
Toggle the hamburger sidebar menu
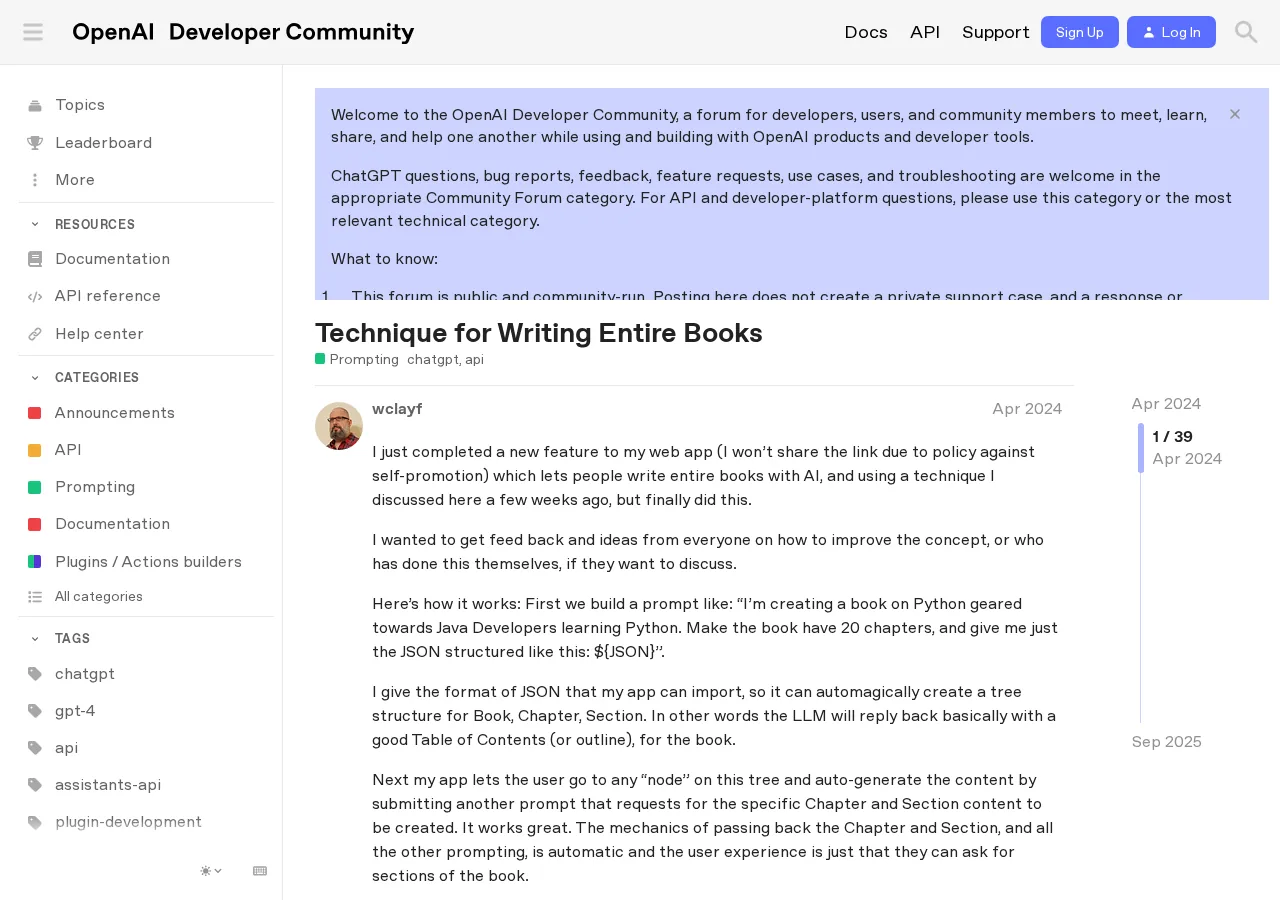pyautogui.click(x=33, y=32)
